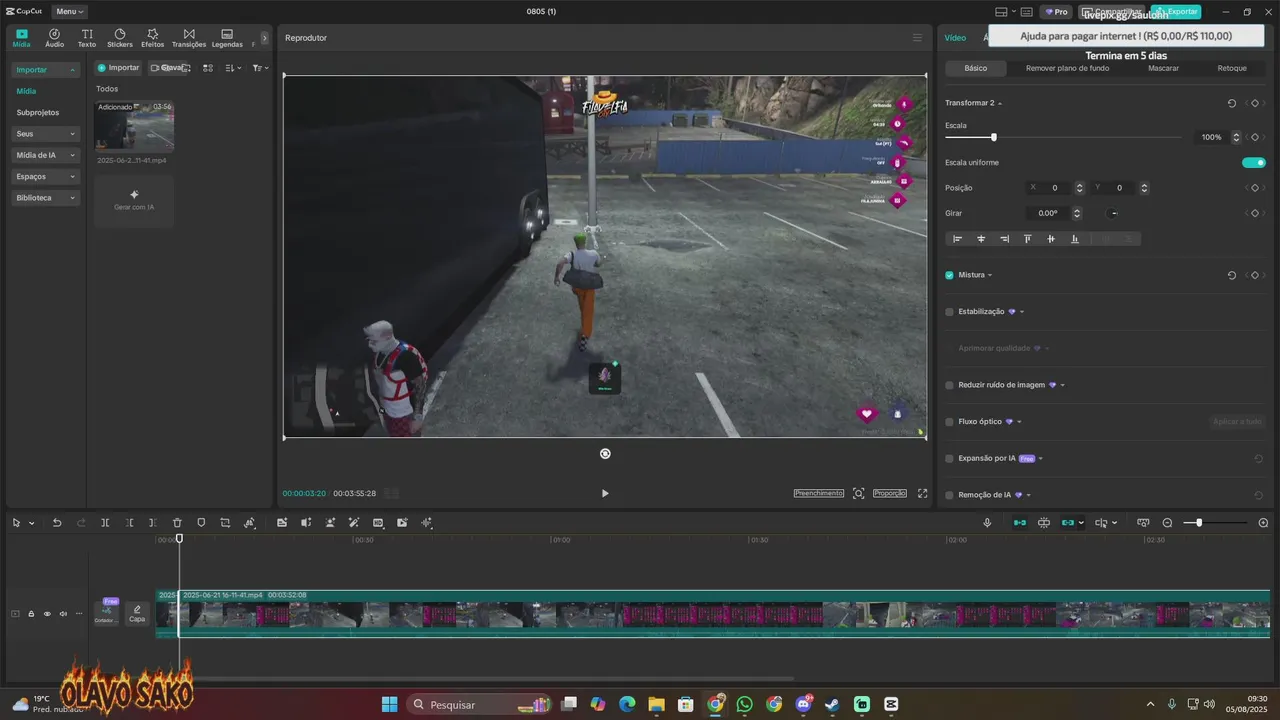Open the Stickers panel
This screenshot has width=1280, height=720.
(x=120, y=38)
